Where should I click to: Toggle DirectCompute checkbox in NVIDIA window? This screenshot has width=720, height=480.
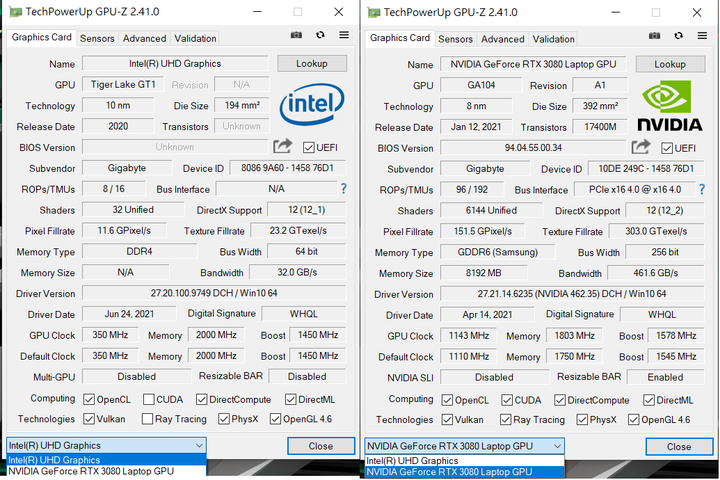pyautogui.click(x=559, y=401)
